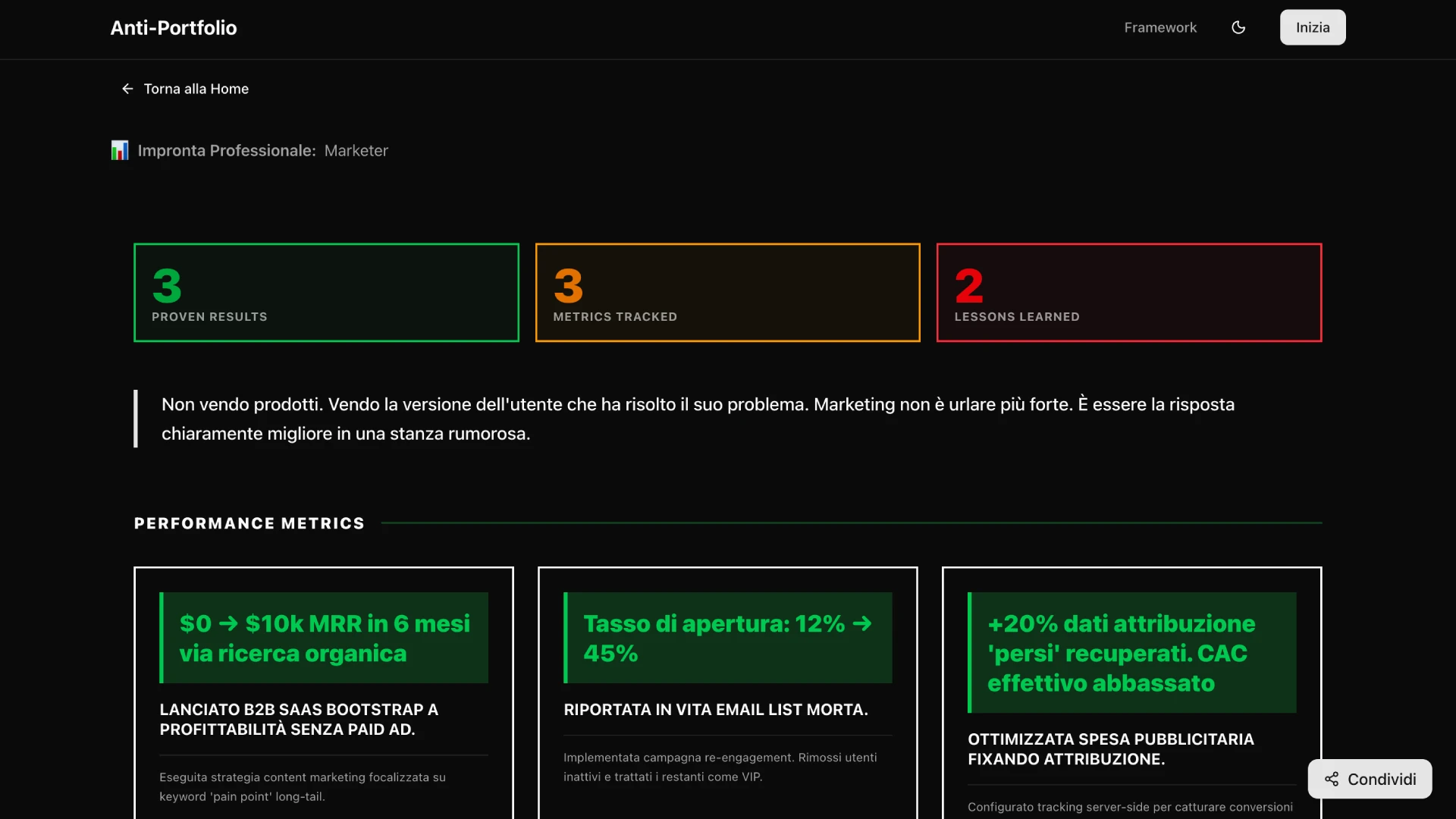Select the Metrics Tracked stat card
The height and width of the screenshot is (819, 1456).
(727, 292)
